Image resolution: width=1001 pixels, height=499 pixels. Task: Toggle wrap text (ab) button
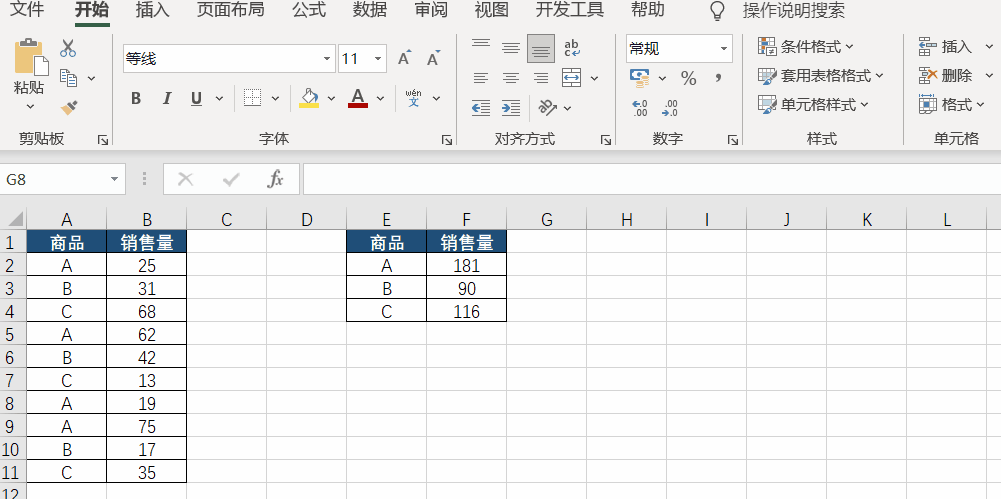[571, 48]
